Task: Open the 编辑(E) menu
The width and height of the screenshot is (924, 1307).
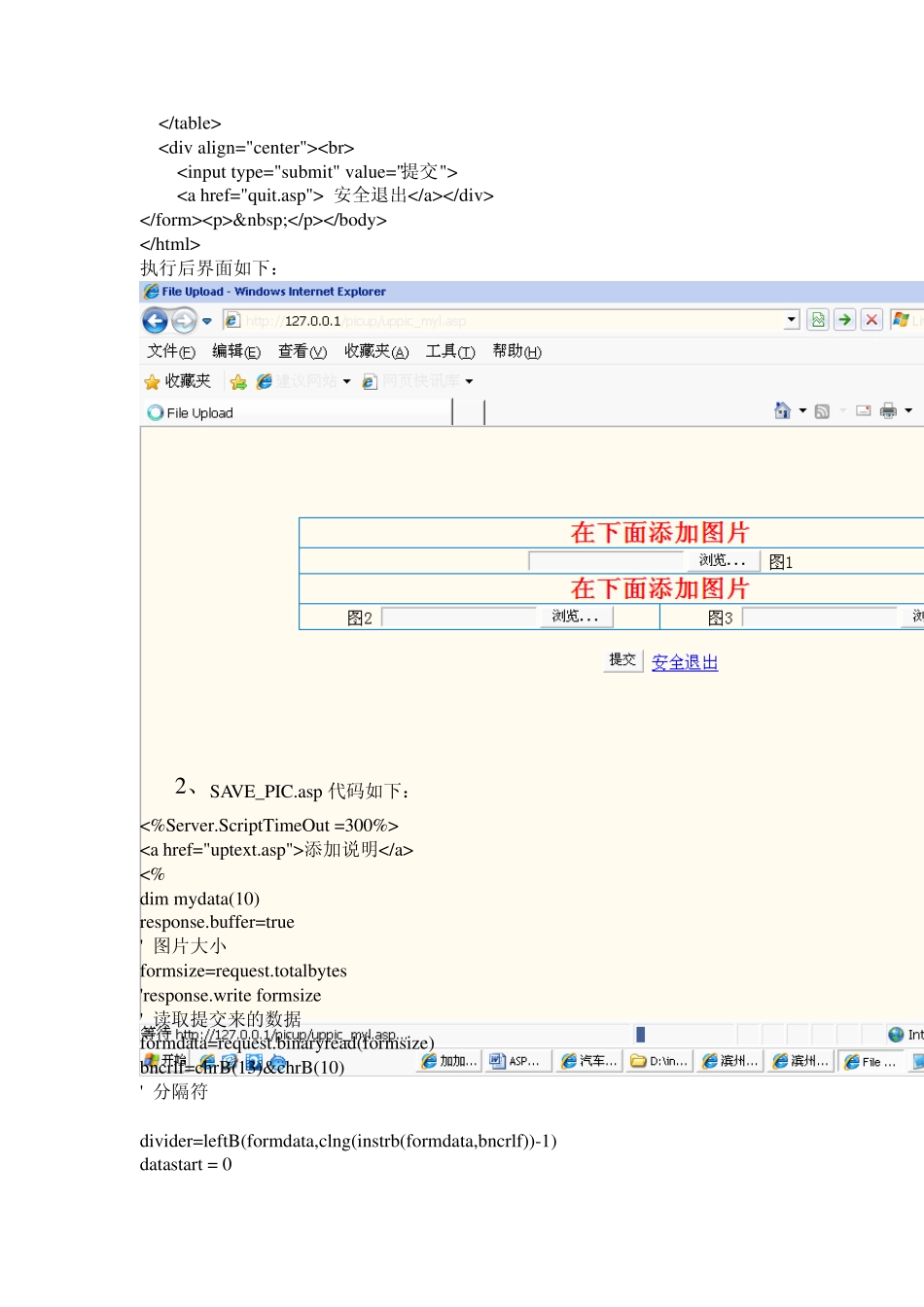Action: (x=236, y=351)
